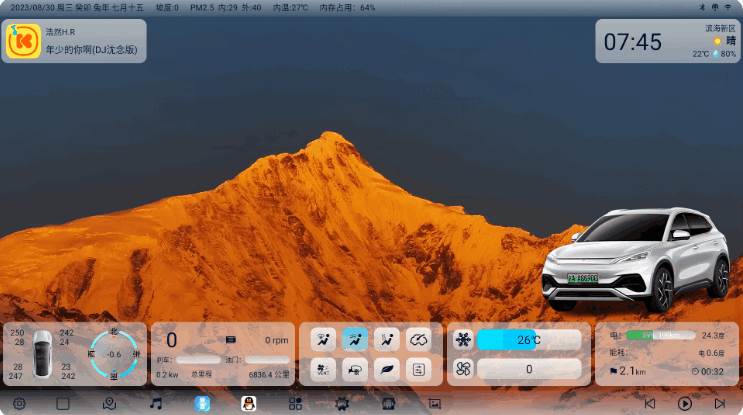The height and width of the screenshot is (415, 743).
Task: Adjust the fan speed bar showing 0
Action: click(x=528, y=369)
